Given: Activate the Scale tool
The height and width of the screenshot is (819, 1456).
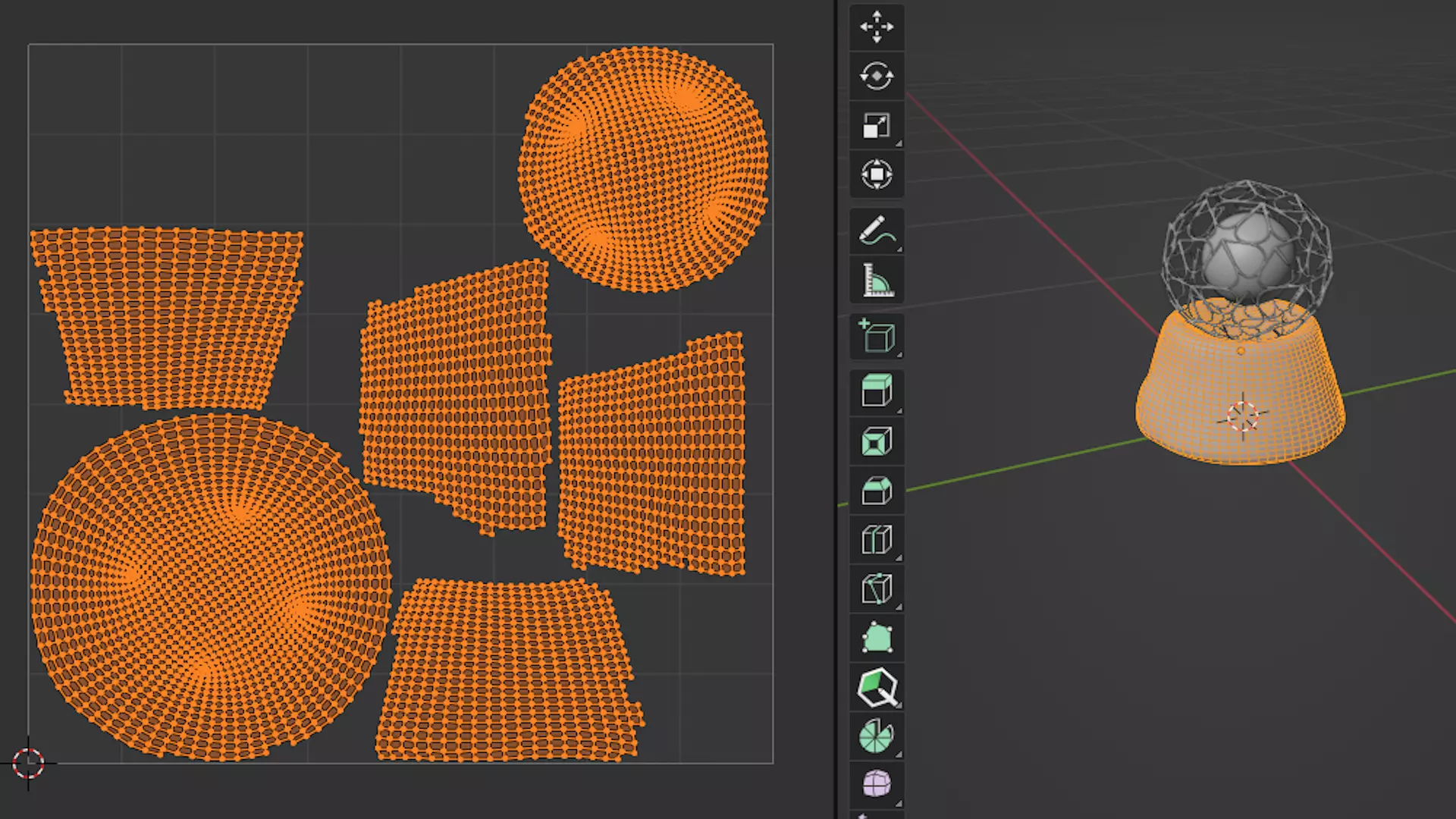Looking at the screenshot, I should click(877, 126).
